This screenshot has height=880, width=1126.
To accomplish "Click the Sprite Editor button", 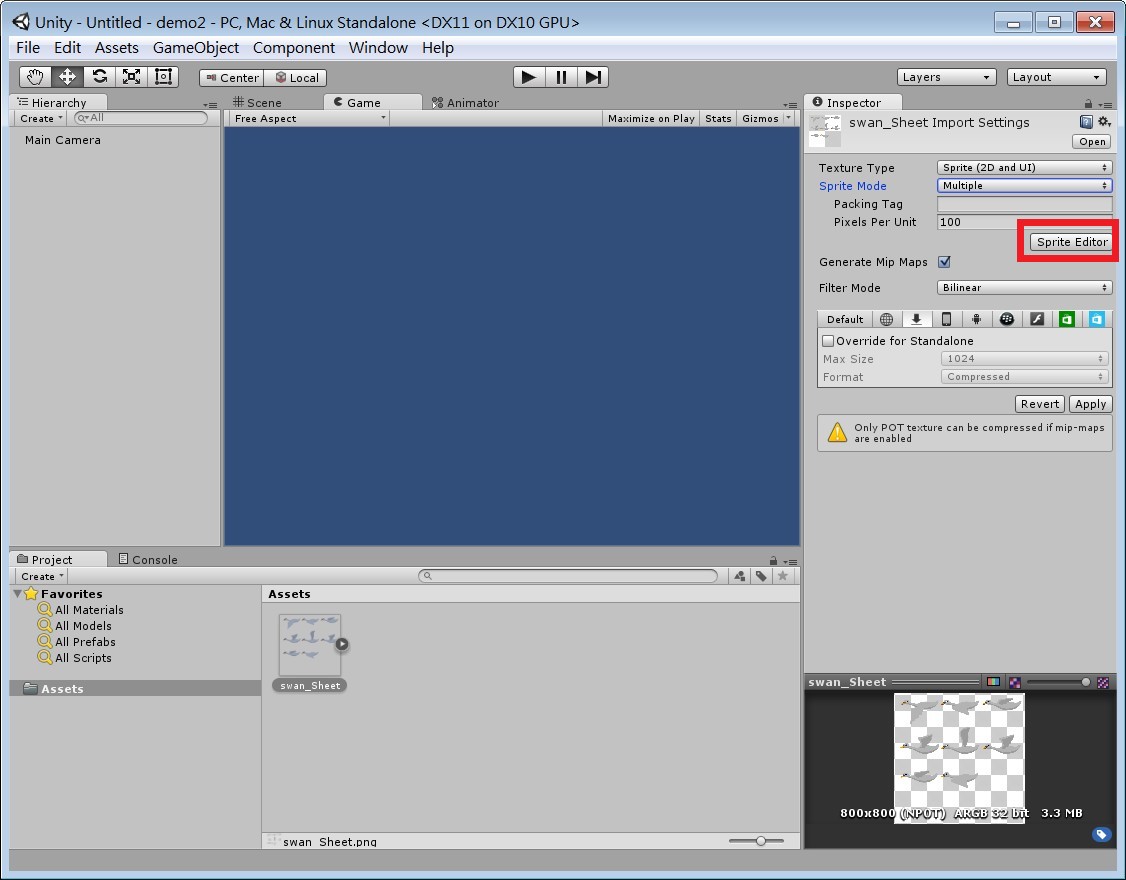I will click(1071, 242).
